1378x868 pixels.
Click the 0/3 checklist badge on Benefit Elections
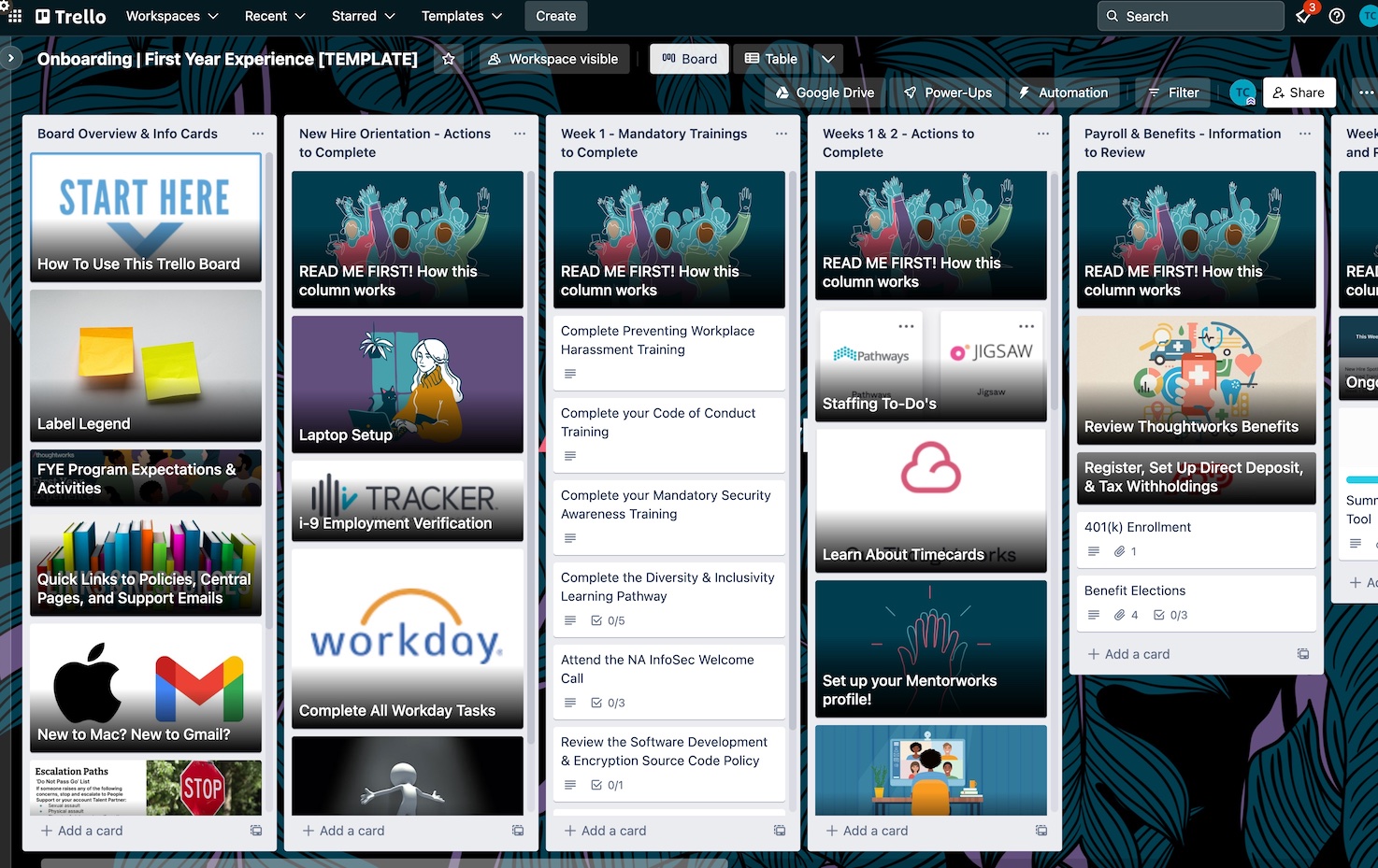point(1170,615)
